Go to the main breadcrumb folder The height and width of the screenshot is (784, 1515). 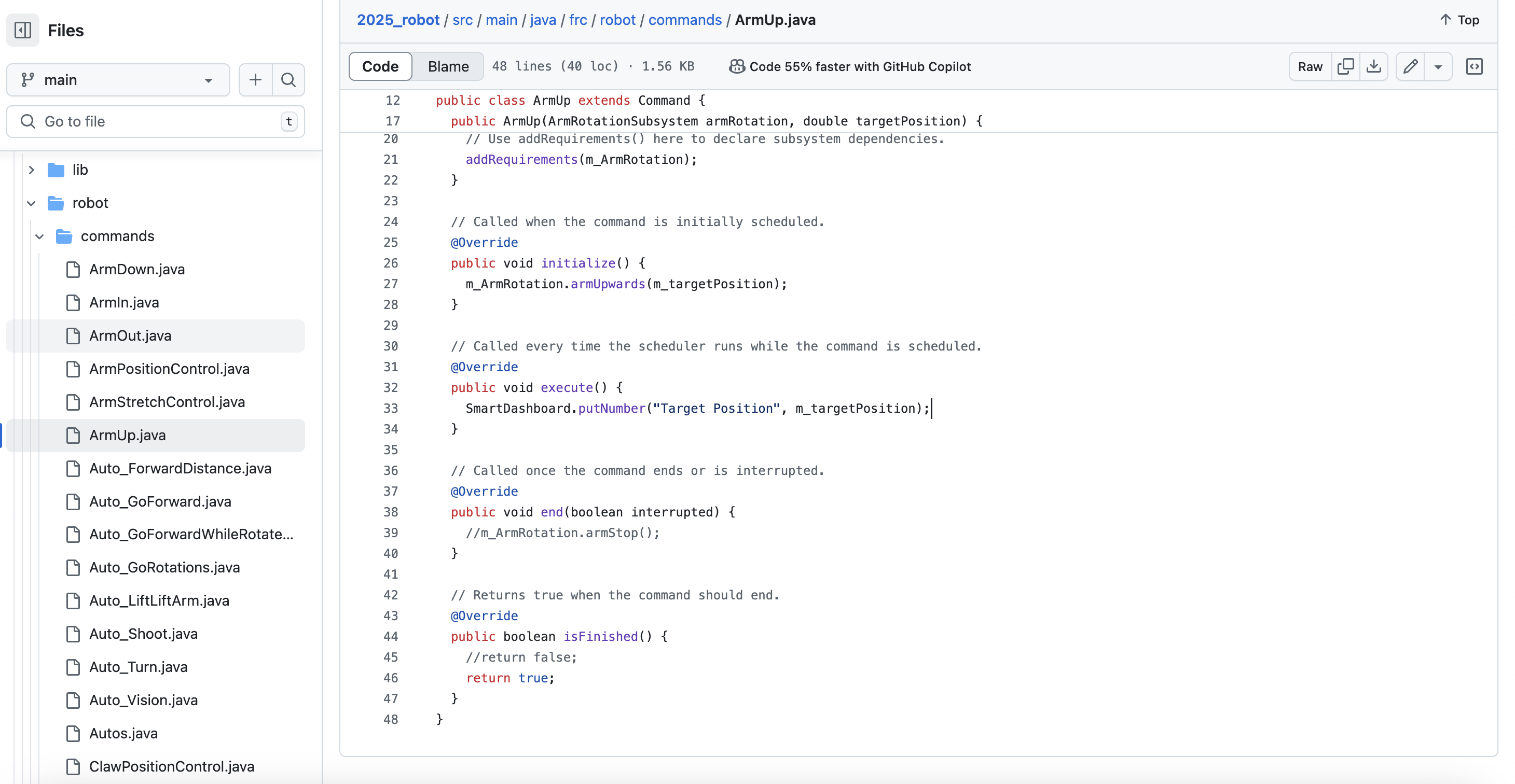[501, 20]
